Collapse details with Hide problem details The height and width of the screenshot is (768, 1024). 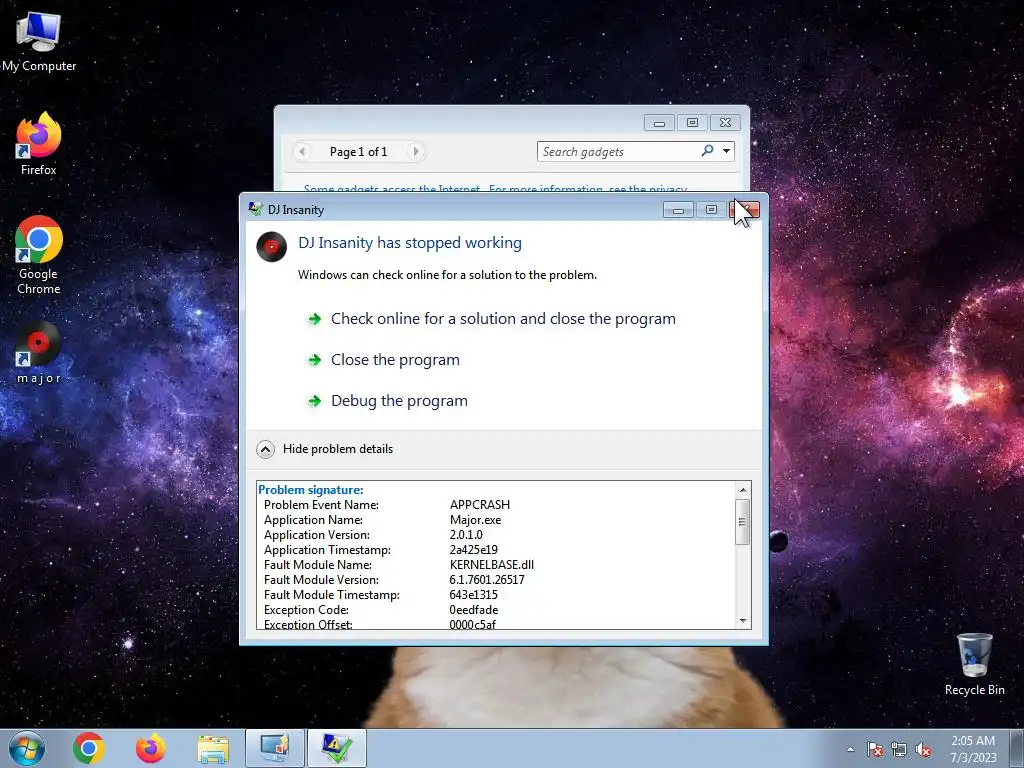click(x=325, y=449)
